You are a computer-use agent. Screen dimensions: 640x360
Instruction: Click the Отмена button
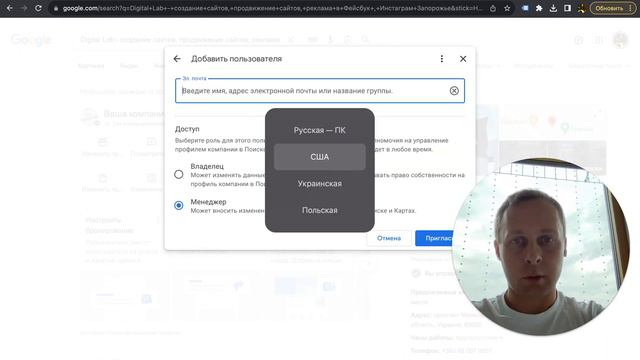pyautogui.click(x=389, y=238)
